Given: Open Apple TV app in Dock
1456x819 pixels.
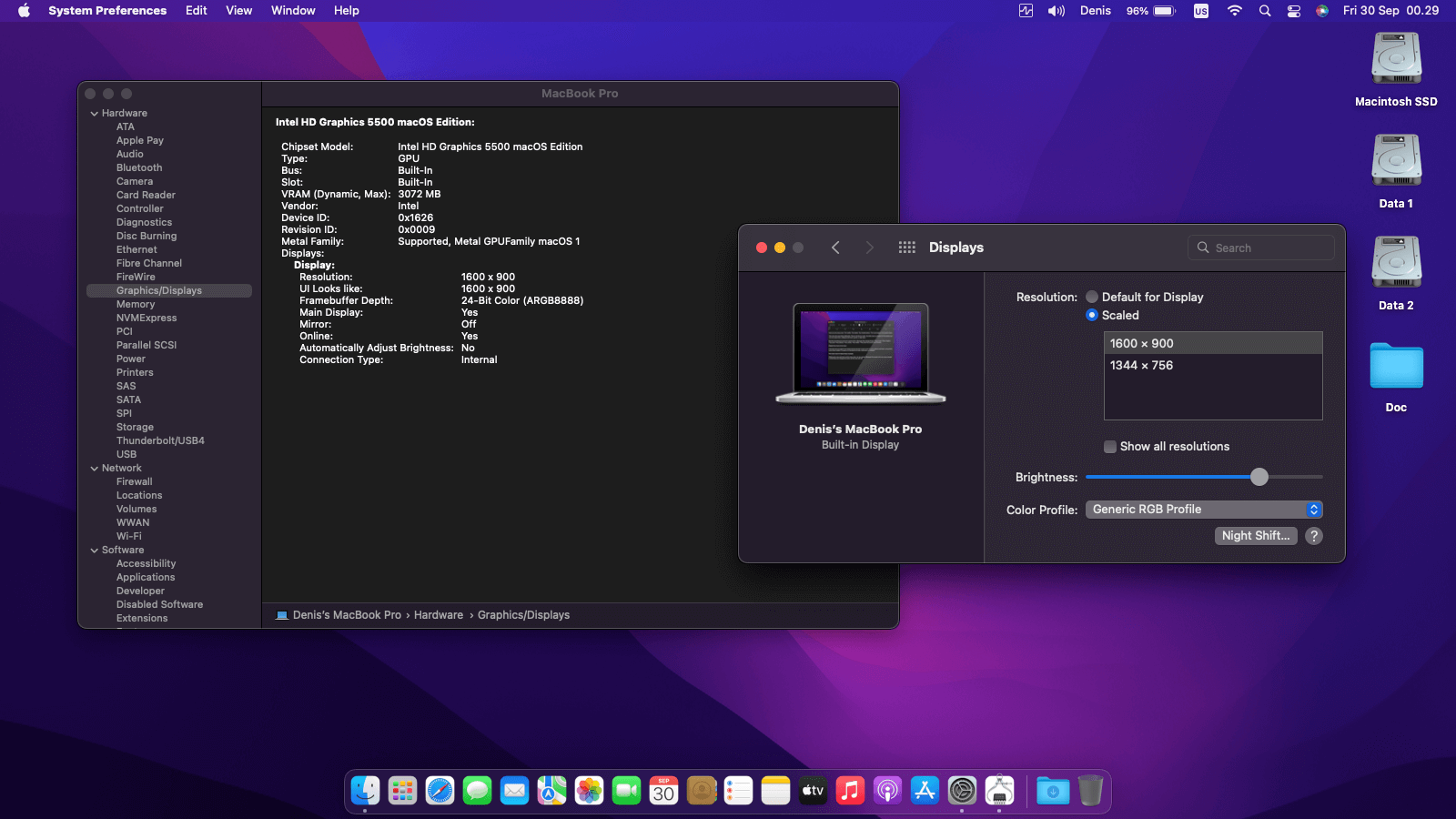Looking at the screenshot, I should [x=813, y=791].
